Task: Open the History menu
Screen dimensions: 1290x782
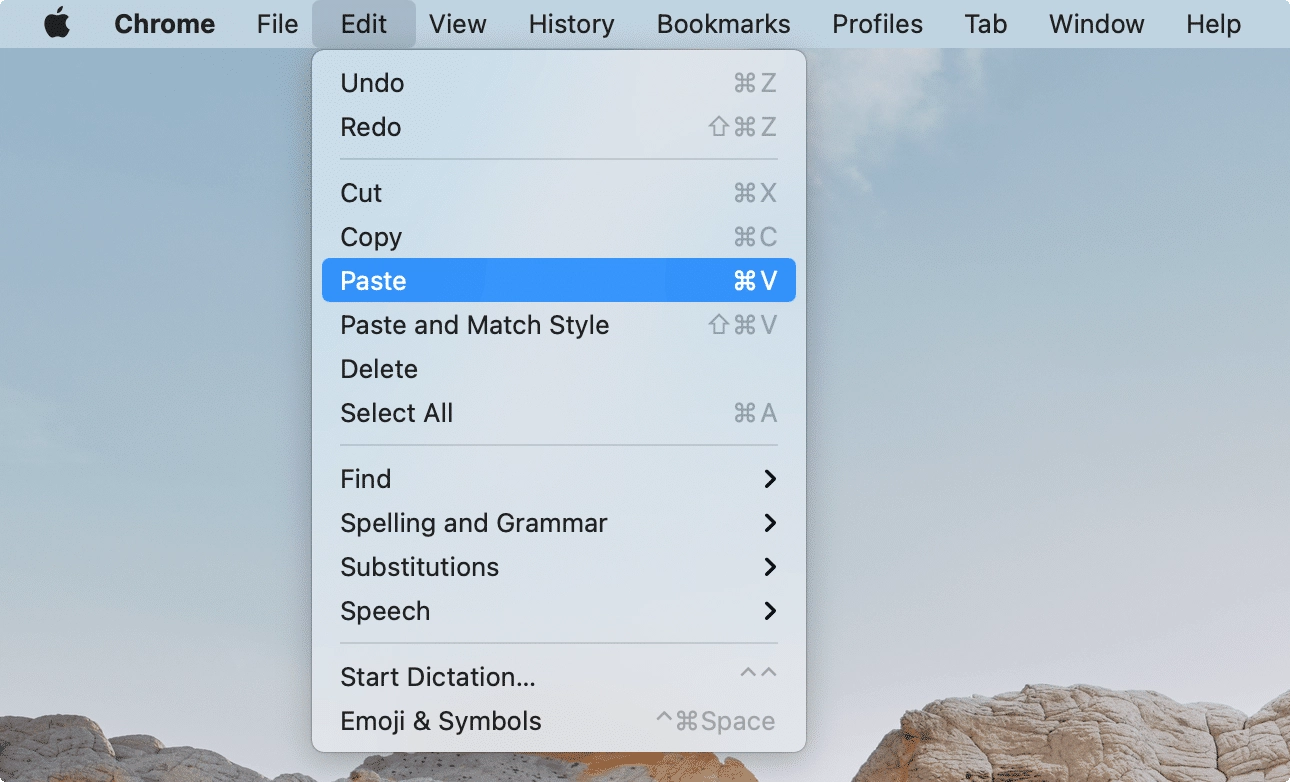Action: [x=571, y=24]
